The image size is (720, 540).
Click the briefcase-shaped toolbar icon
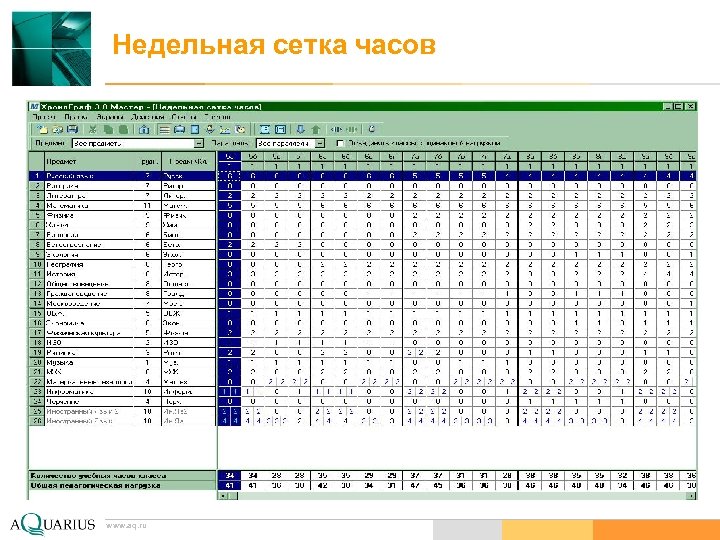(180, 129)
